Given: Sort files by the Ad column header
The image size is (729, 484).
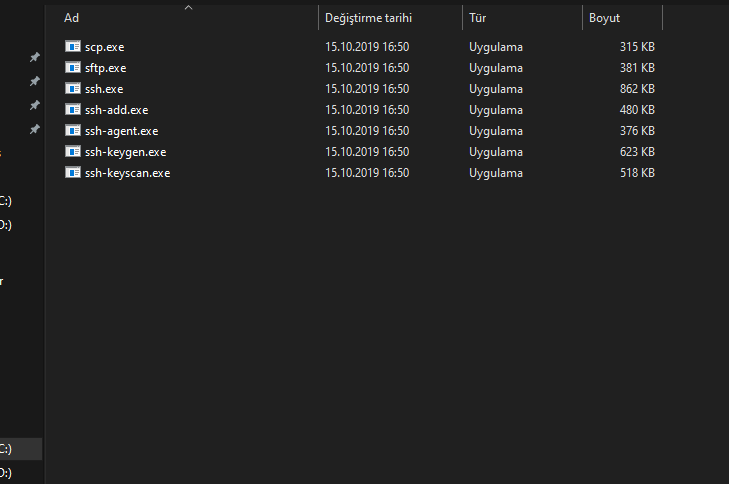Looking at the screenshot, I should coord(72,18).
